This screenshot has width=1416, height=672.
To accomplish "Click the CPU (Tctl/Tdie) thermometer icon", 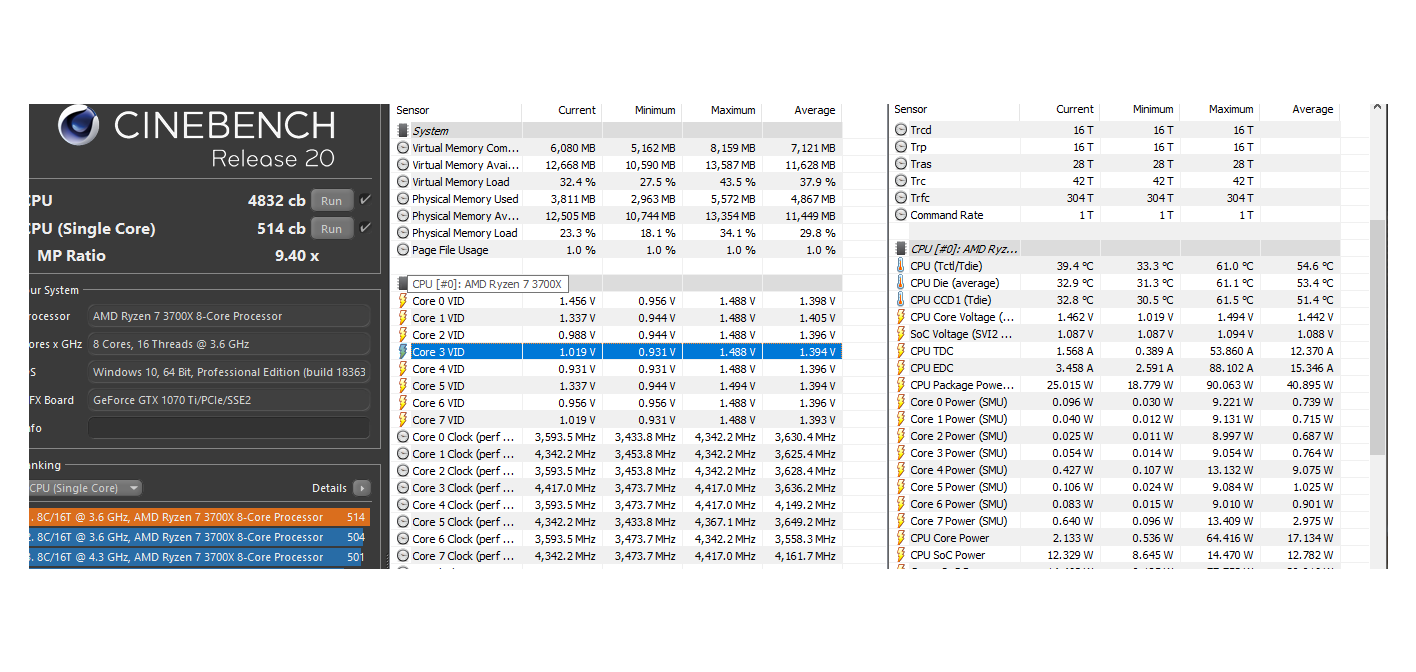I will 901,266.
